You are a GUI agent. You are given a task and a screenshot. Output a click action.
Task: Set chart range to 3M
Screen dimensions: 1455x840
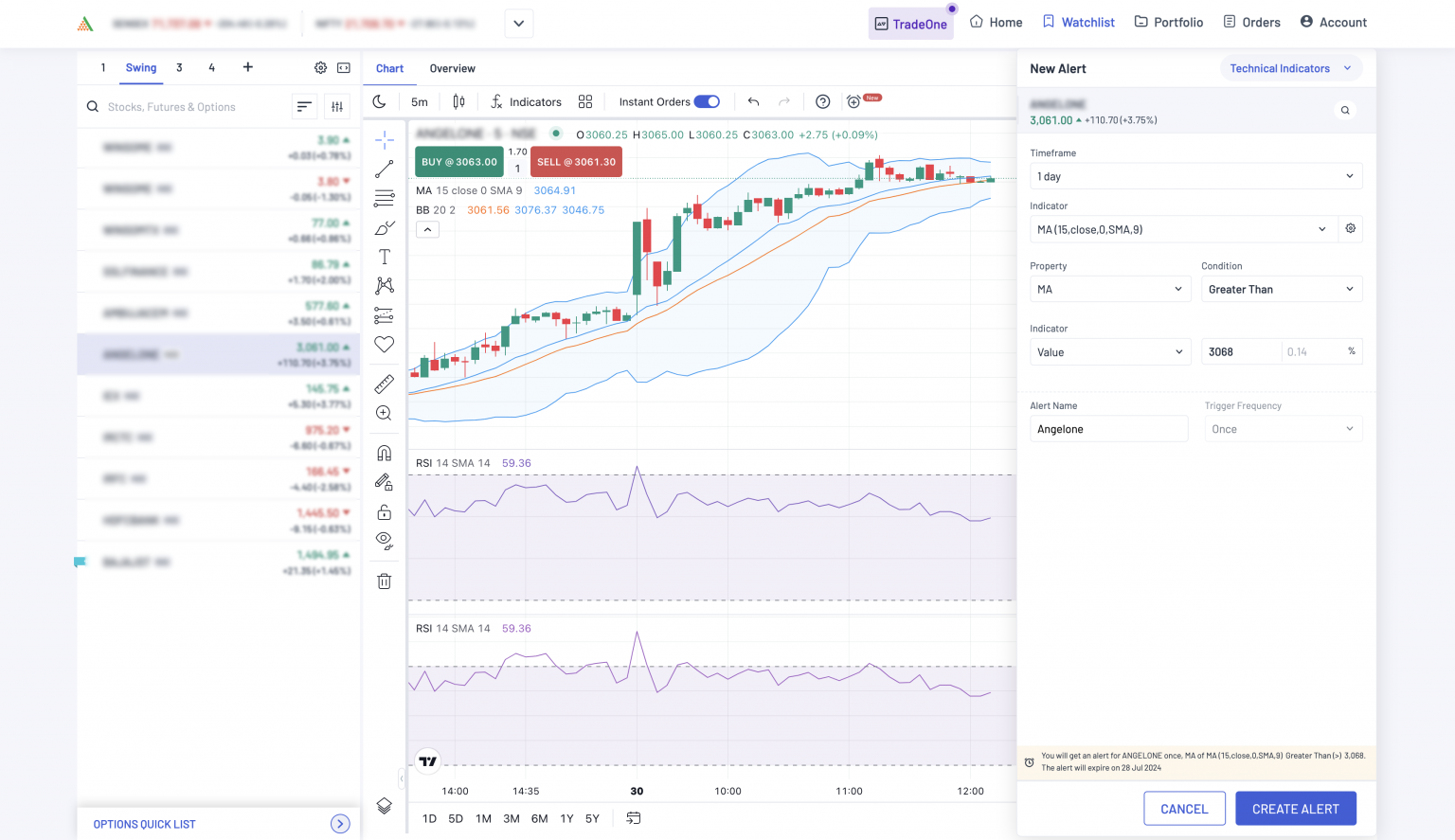512,818
